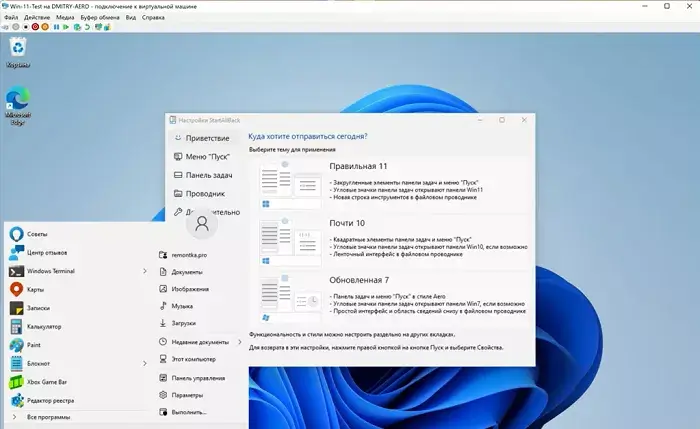Launch Калькулятор from the Start menu
Screen dimensions: 700x429
click(x=46, y=326)
